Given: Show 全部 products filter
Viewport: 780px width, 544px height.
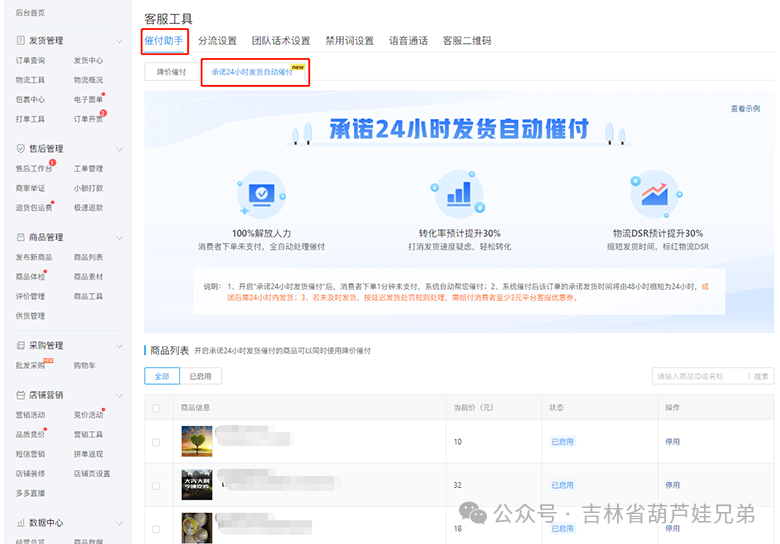Looking at the screenshot, I should click(x=162, y=376).
